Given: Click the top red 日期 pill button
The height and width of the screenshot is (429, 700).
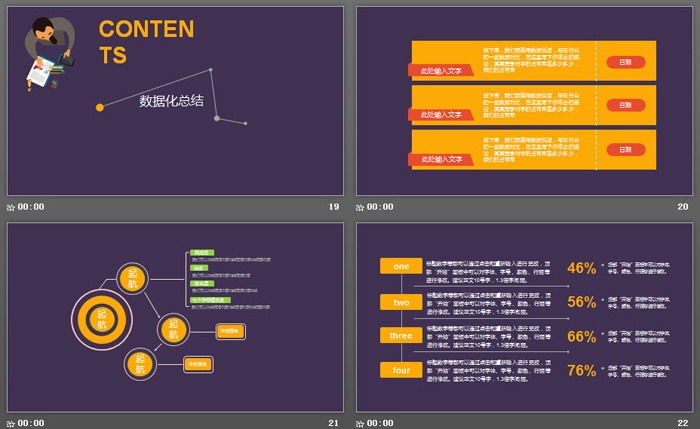Looking at the screenshot, I should [625, 62].
